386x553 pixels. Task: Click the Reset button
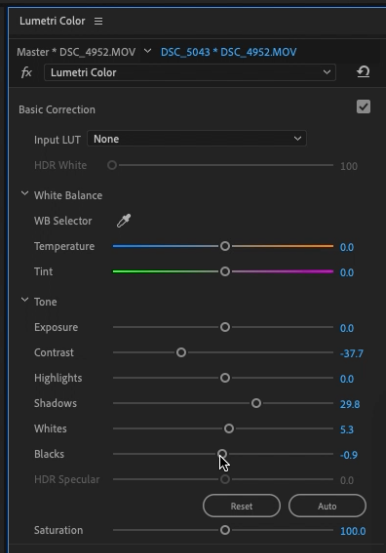point(242,506)
